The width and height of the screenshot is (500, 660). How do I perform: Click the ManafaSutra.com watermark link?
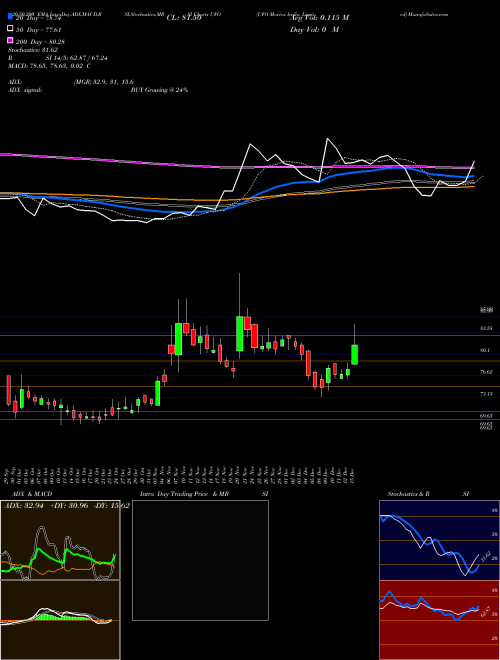point(425,14)
